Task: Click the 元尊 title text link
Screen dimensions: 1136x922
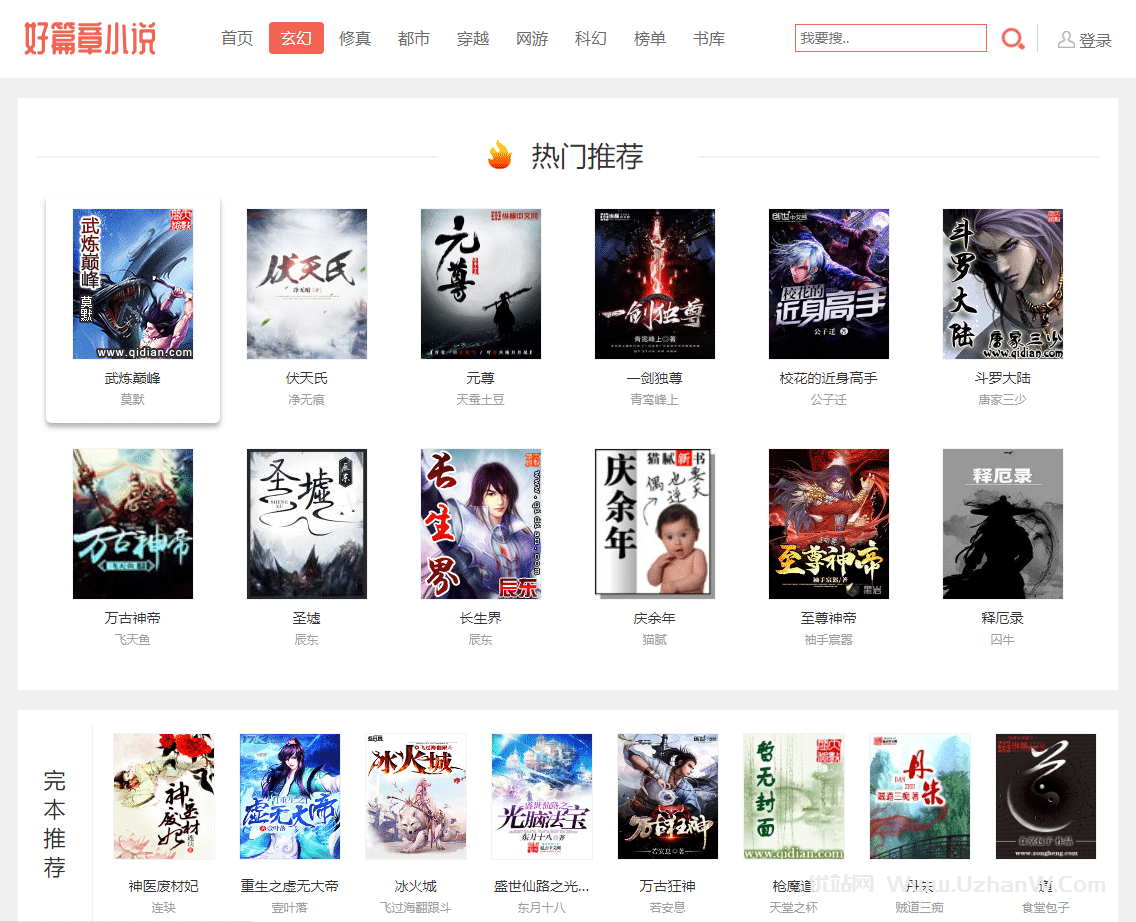Action: click(480, 378)
